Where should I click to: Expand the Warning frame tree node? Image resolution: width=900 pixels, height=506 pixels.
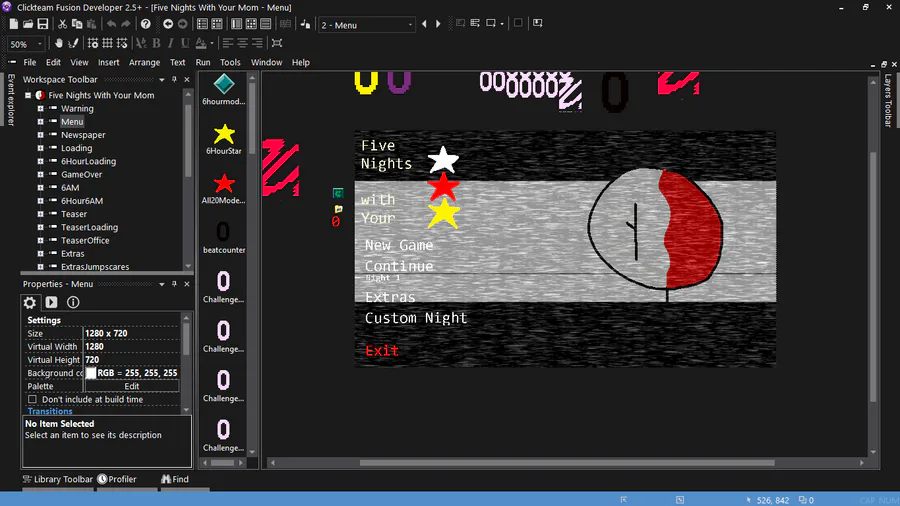point(40,108)
